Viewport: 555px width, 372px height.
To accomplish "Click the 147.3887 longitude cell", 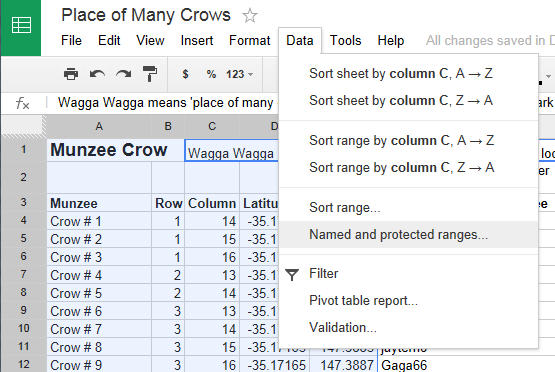I will 344,365.
